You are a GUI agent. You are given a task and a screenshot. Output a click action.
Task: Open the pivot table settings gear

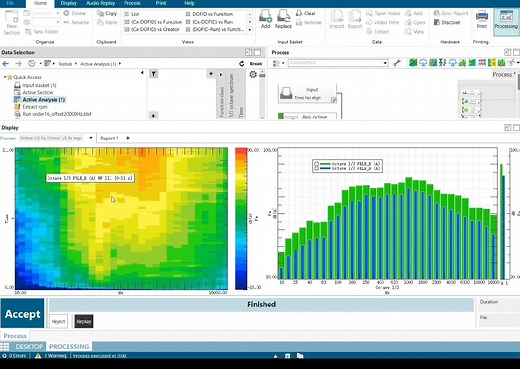click(x=253, y=74)
